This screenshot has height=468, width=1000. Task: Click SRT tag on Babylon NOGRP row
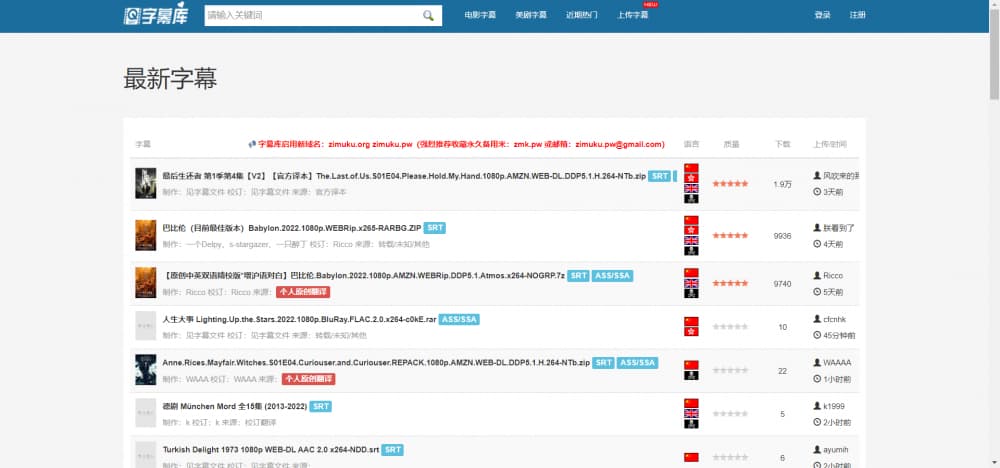(x=578, y=275)
